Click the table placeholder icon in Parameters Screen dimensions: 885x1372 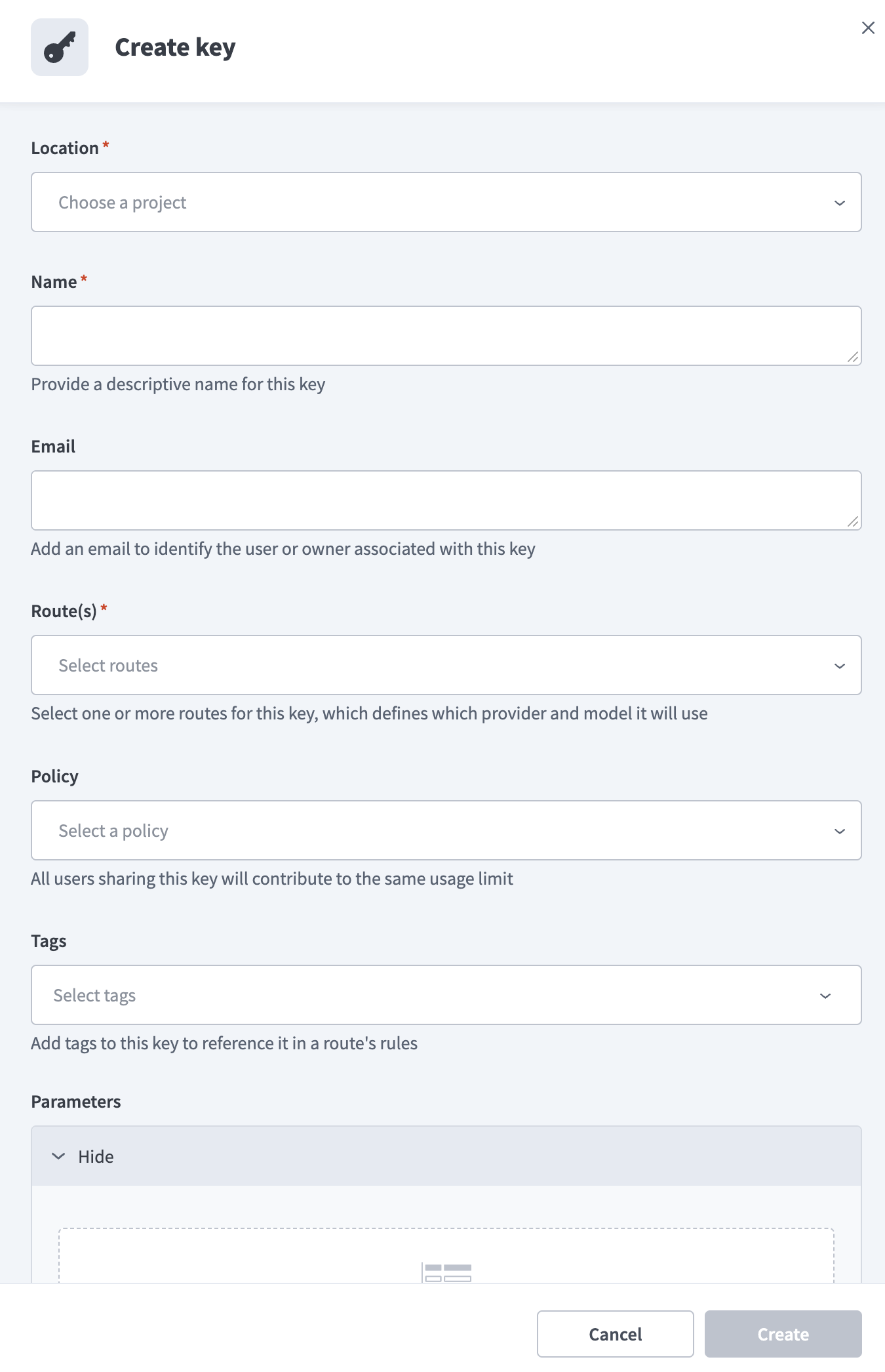(446, 1273)
